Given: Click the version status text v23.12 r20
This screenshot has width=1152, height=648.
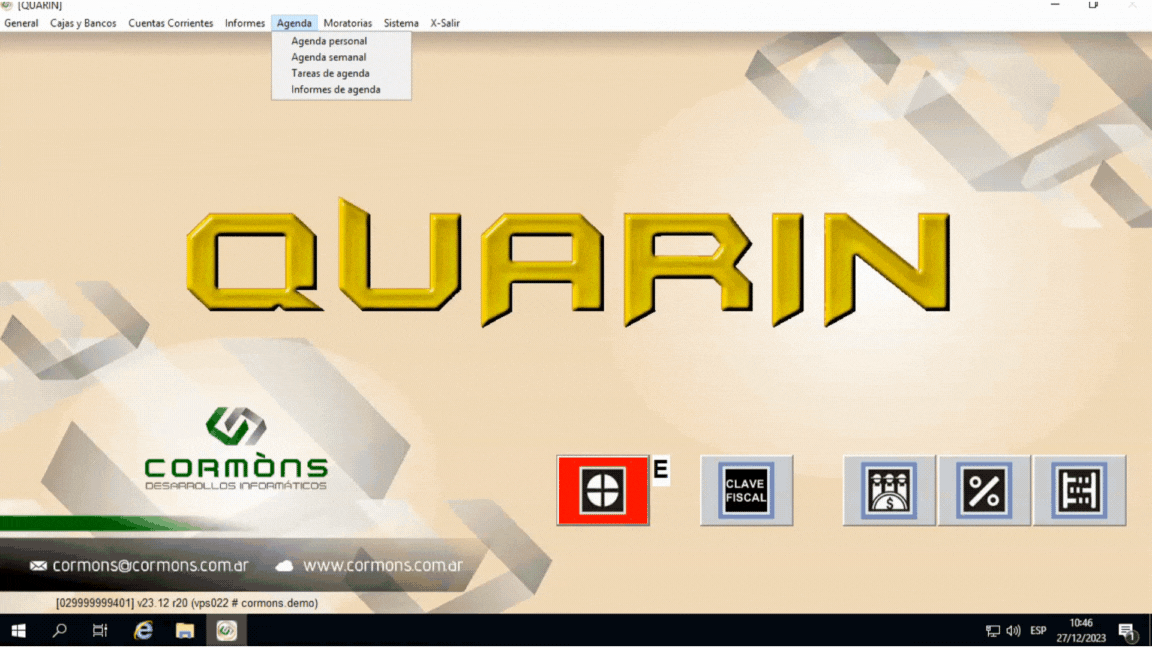Looking at the screenshot, I should pyautogui.click(x=187, y=603).
